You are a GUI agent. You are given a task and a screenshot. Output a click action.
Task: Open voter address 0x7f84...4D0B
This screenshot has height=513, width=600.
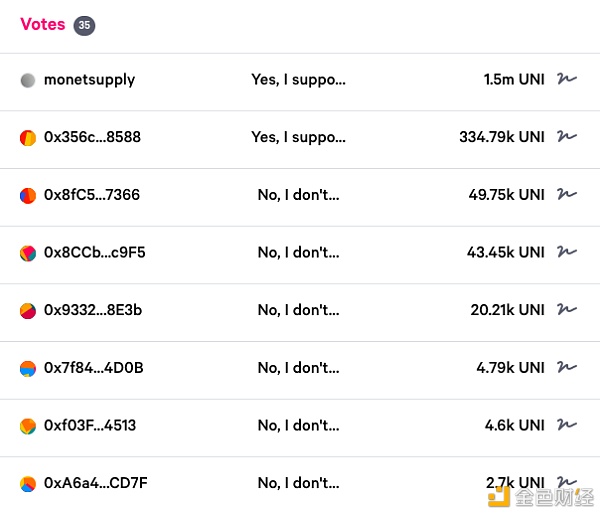94,368
